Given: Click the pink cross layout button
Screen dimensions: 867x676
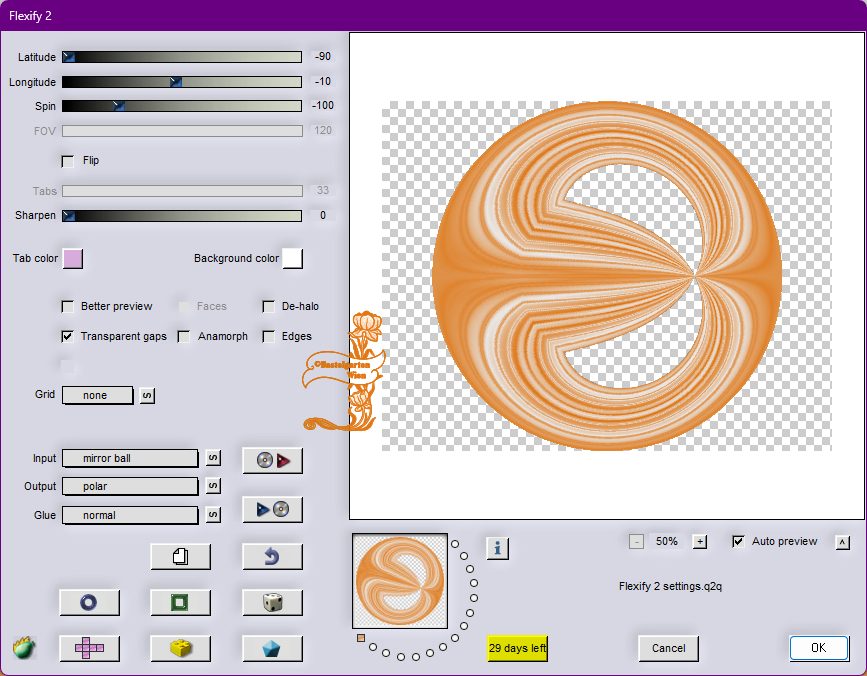Looking at the screenshot, I should pos(89,648).
